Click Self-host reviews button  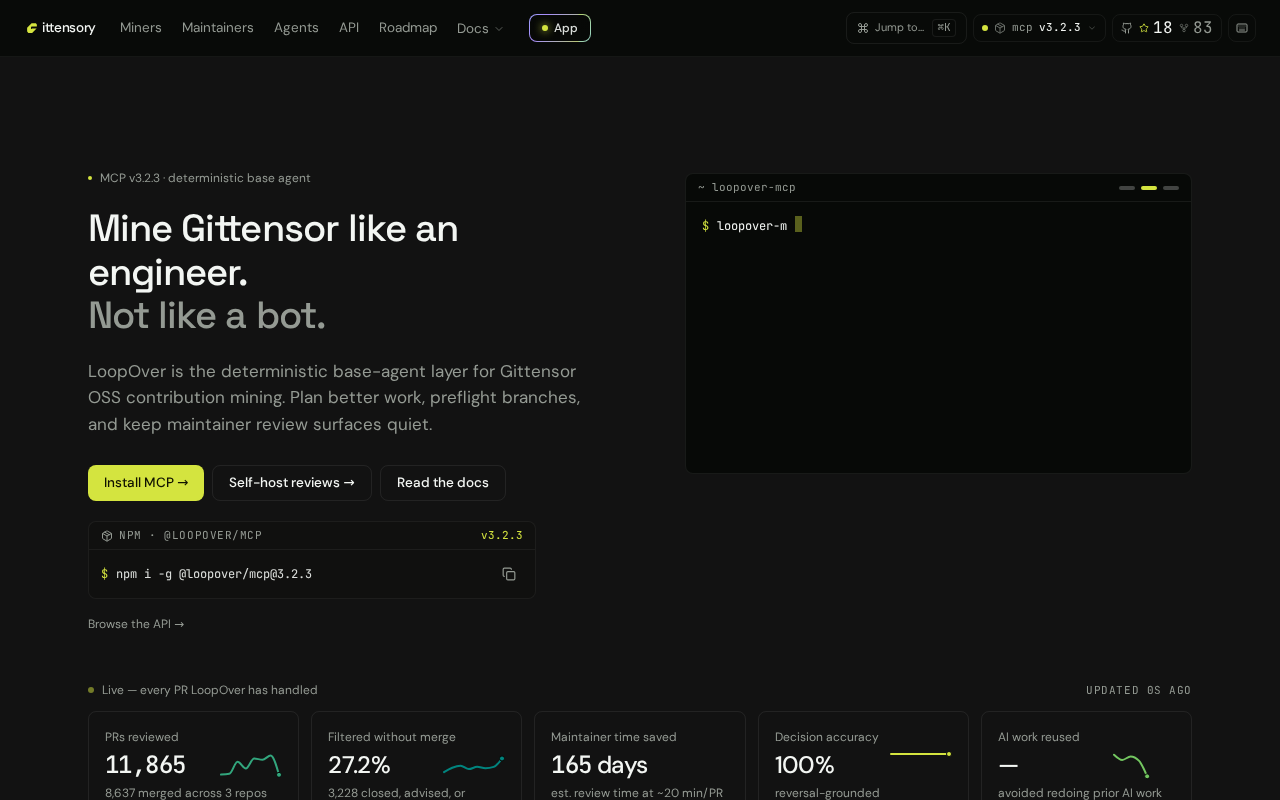[x=292, y=483]
